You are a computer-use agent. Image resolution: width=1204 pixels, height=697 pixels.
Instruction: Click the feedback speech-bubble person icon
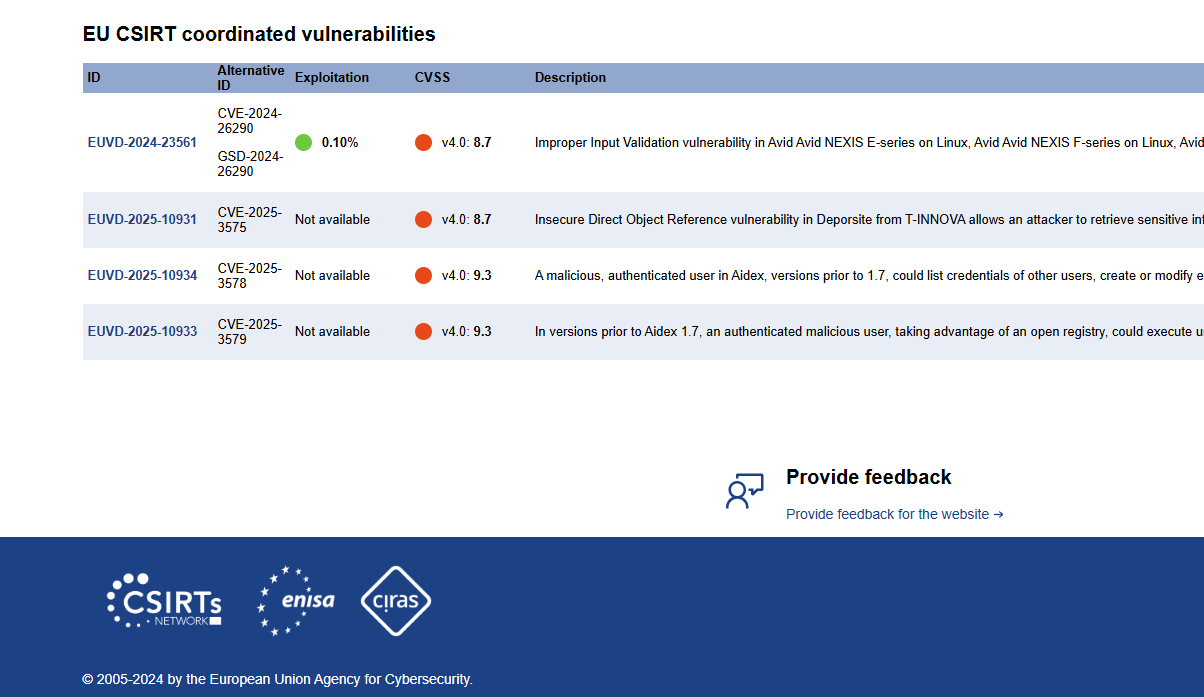click(x=744, y=491)
